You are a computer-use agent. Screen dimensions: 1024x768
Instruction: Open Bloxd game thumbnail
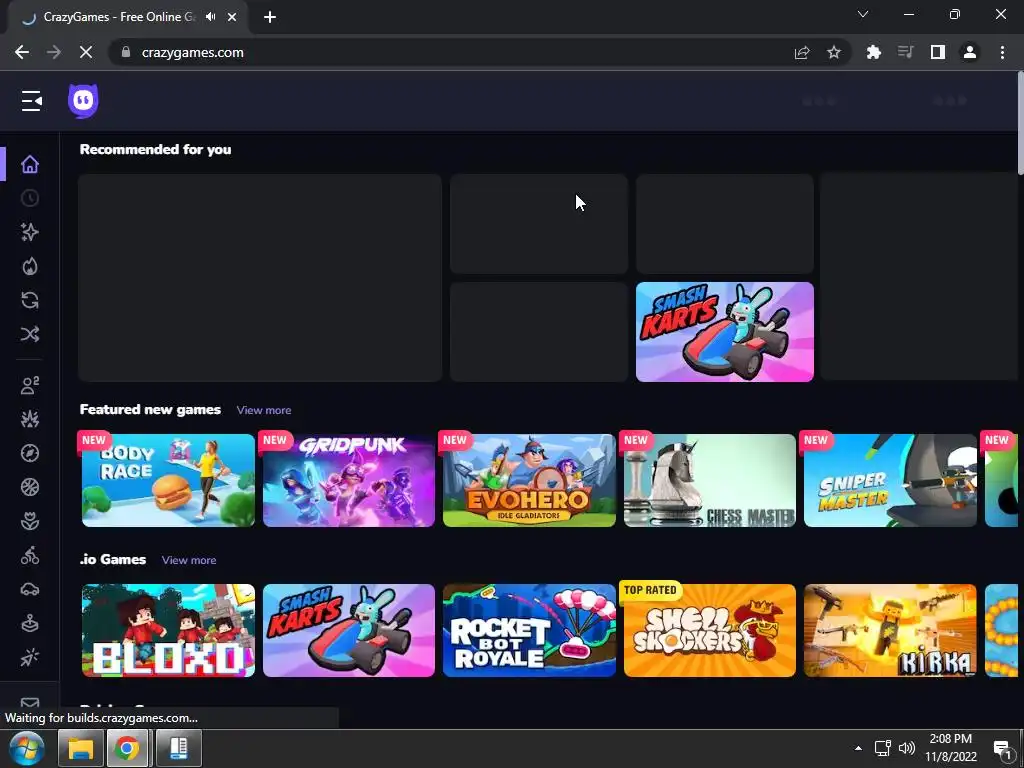click(x=168, y=630)
